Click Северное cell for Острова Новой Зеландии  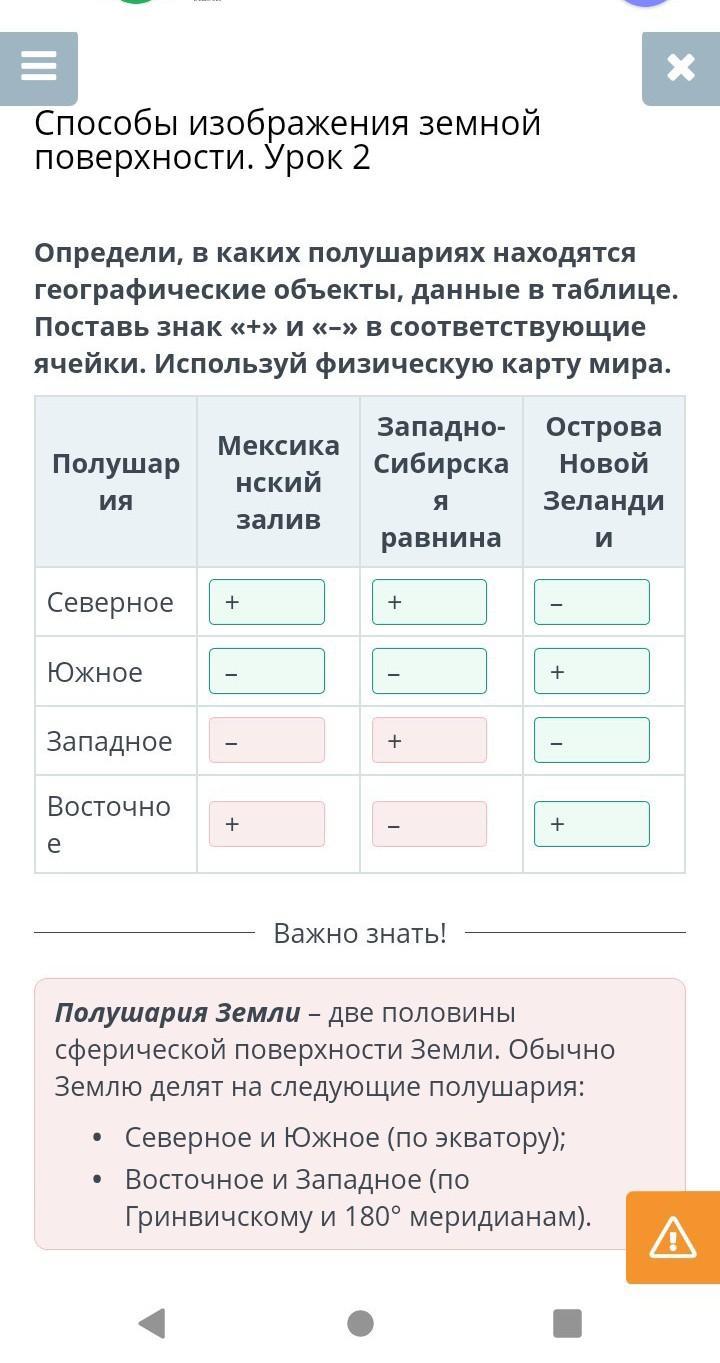click(x=591, y=602)
